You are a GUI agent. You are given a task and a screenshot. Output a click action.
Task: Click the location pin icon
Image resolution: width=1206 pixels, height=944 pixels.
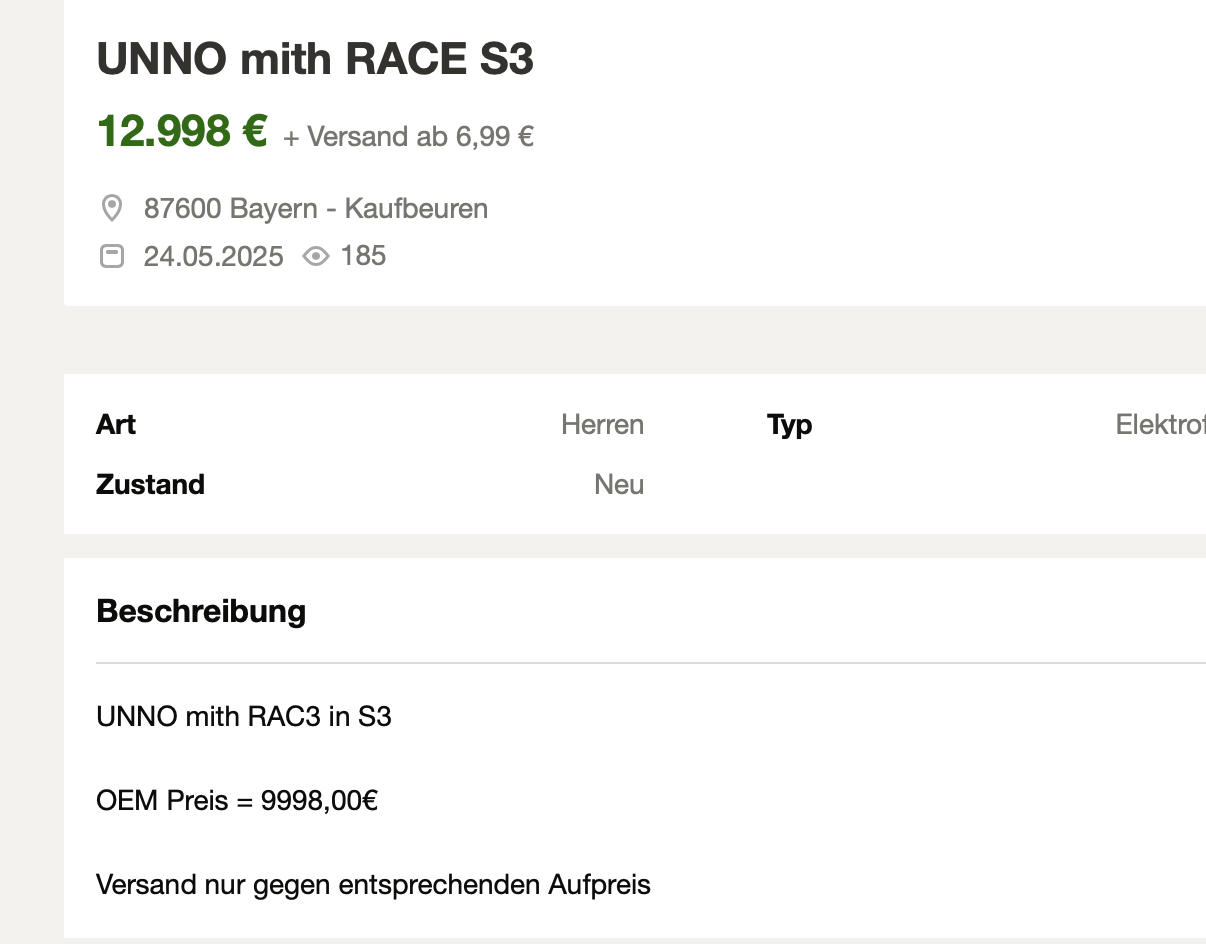coord(112,208)
